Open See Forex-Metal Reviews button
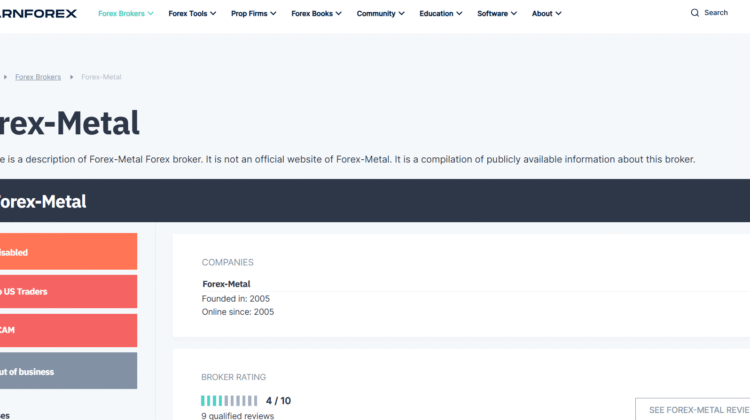The image size is (750, 420). click(695, 409)
